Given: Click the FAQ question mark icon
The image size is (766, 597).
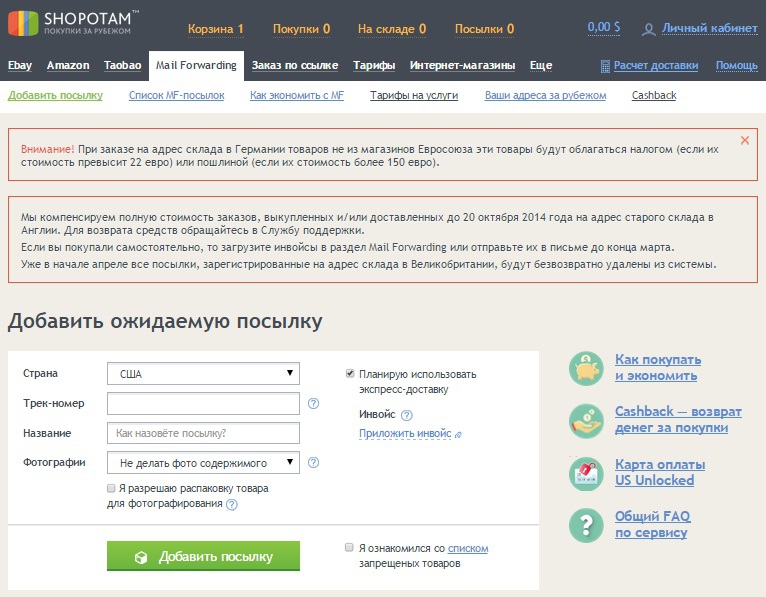Looking at the screenshot, I should [x=586, y=525].
